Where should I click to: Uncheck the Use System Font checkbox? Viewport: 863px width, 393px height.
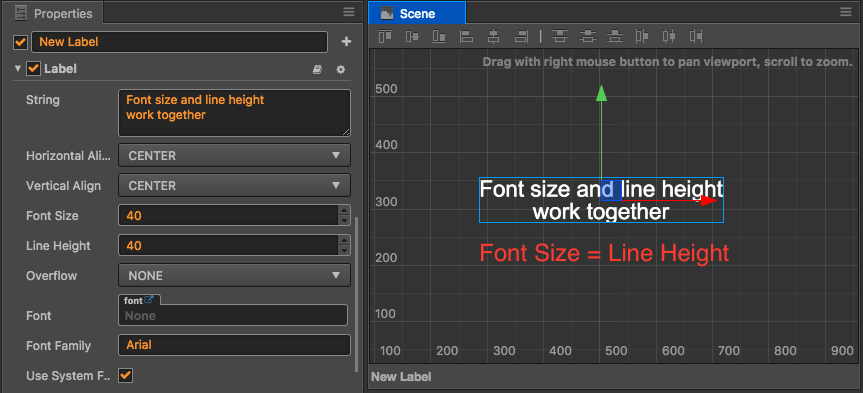pos(125,376)
